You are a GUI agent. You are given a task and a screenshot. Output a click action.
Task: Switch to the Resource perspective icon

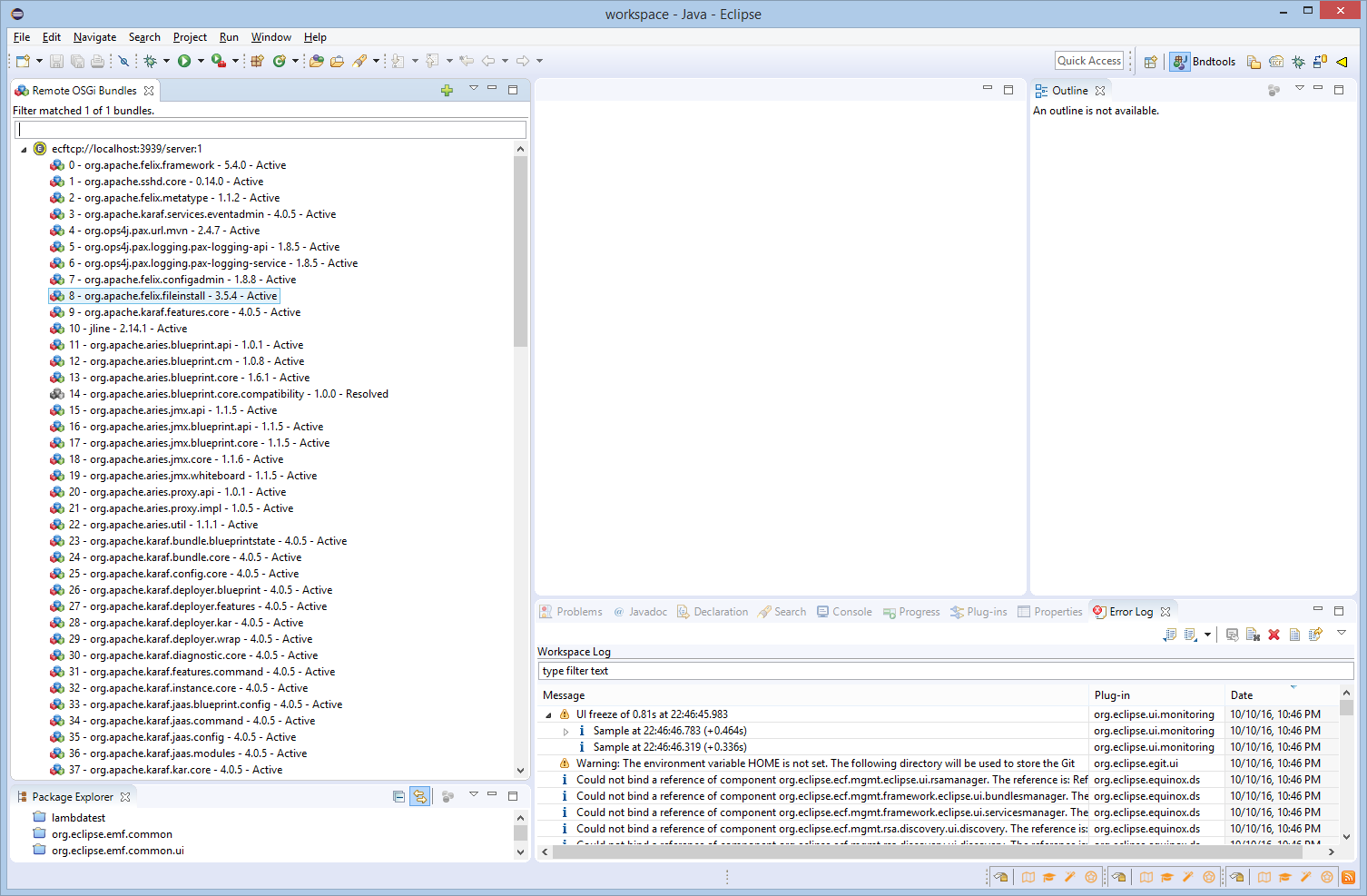pos(1254,62)
